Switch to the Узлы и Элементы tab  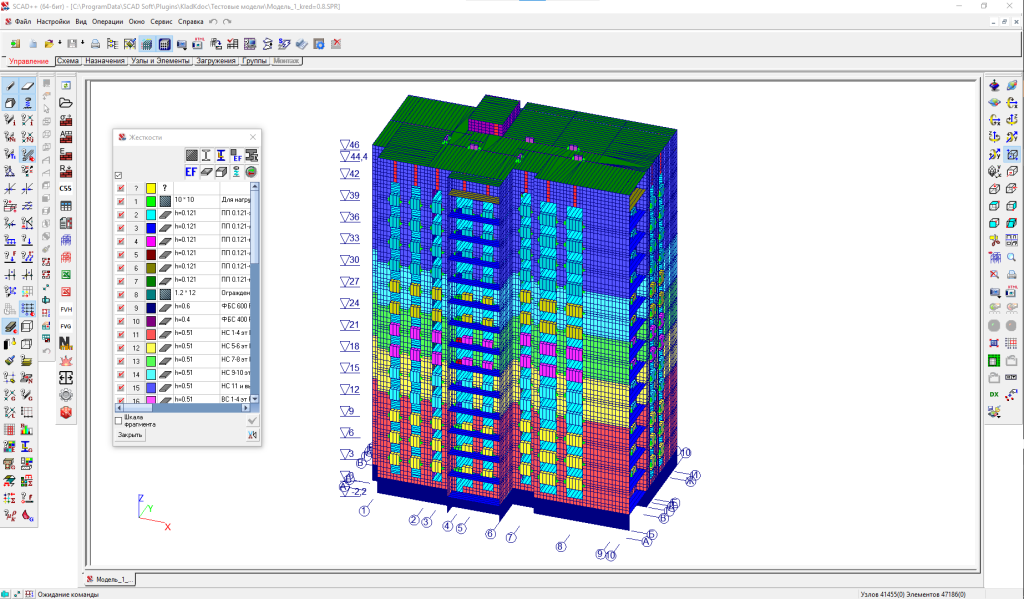click(x=159, y=61)
